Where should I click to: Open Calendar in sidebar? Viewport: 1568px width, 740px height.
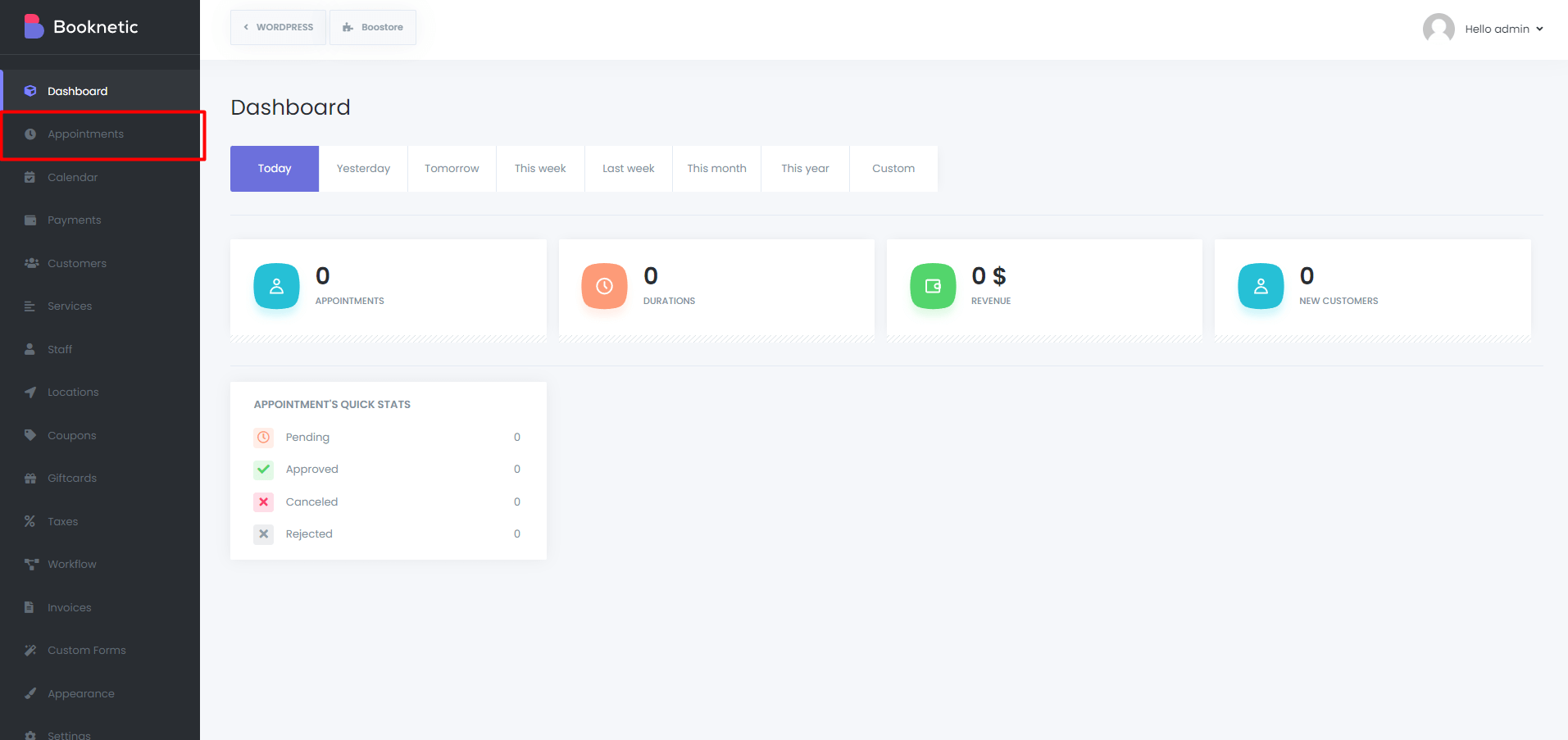tap(100, 177)
